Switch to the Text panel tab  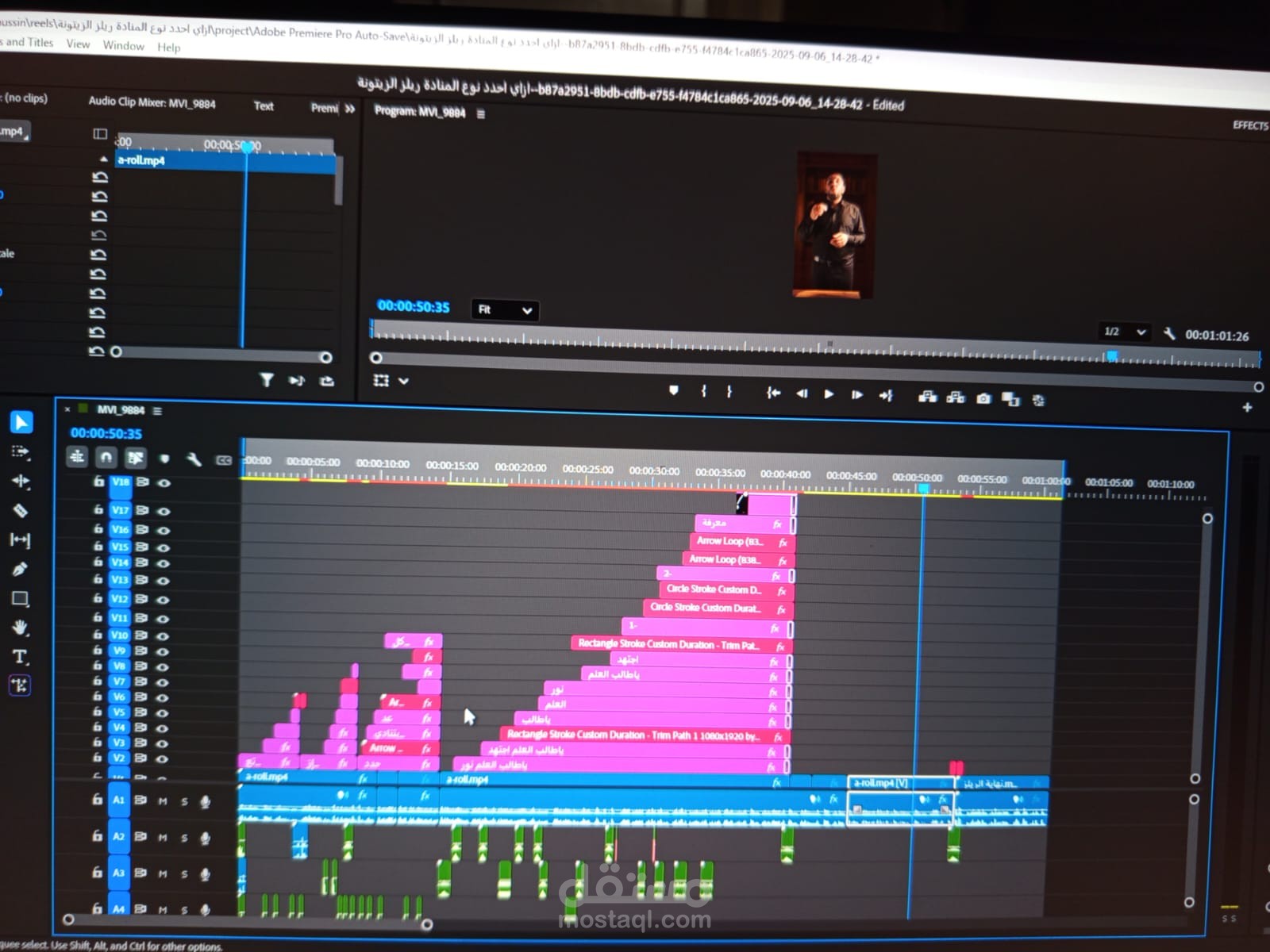click(264, 106)
